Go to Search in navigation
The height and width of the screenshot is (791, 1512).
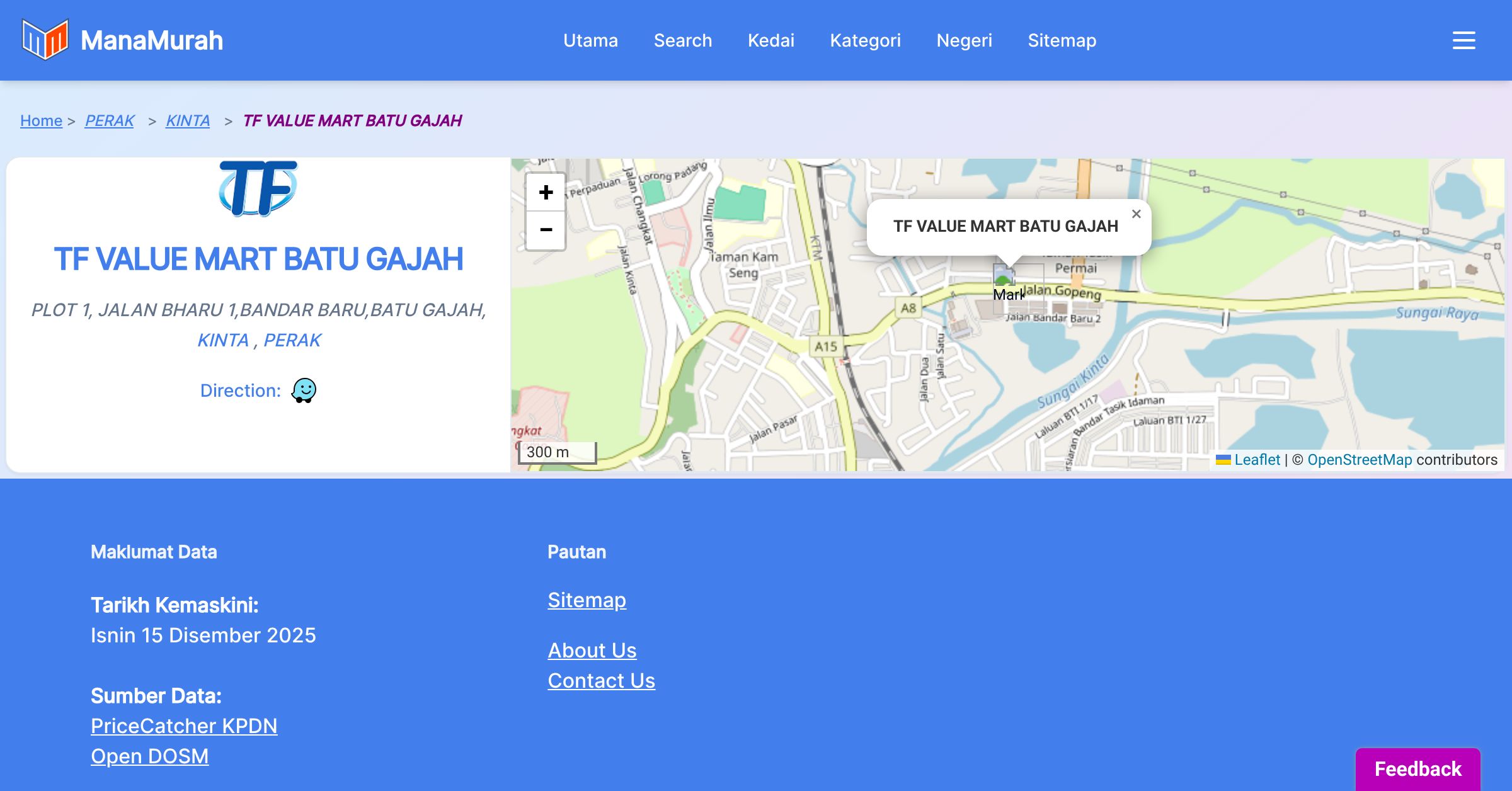(x=683, y=40)
